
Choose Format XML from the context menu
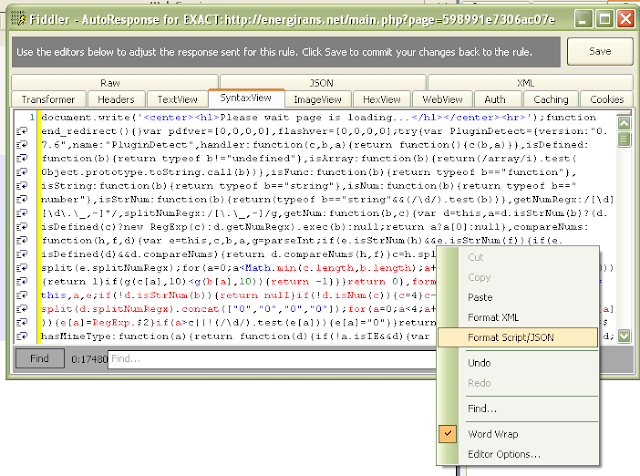518,317
